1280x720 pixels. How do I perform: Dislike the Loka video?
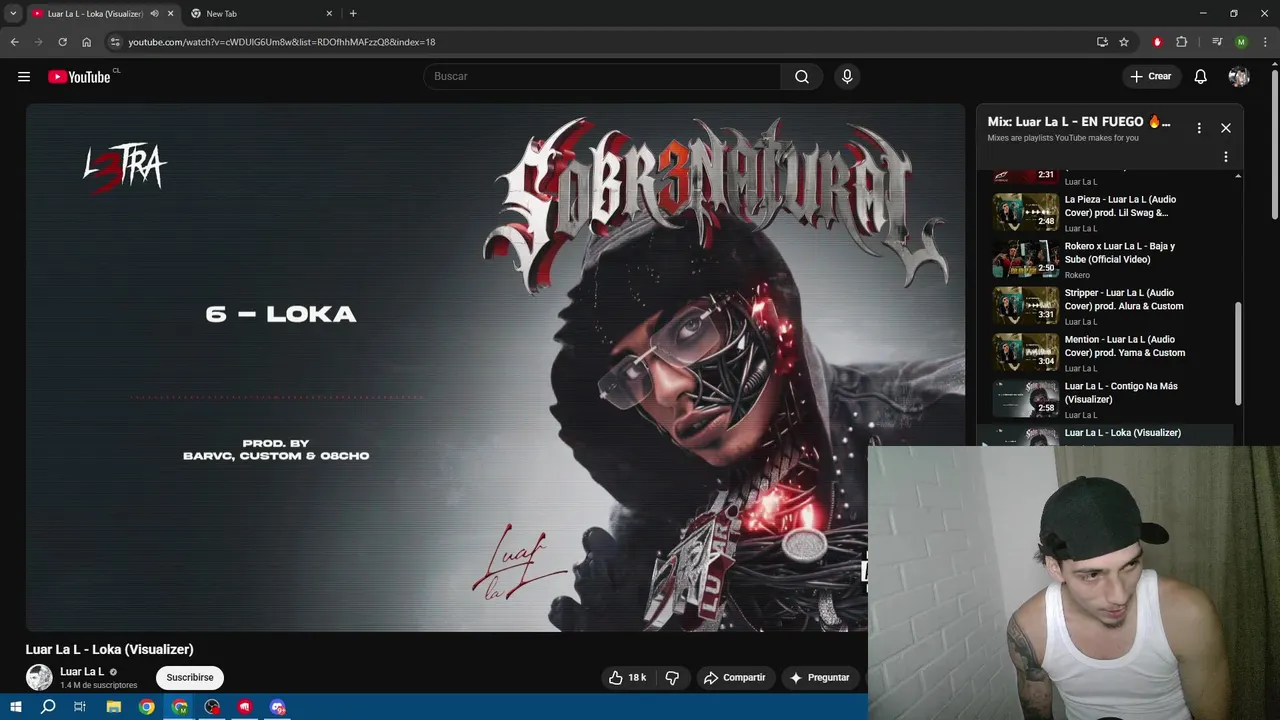pos(672,678)
